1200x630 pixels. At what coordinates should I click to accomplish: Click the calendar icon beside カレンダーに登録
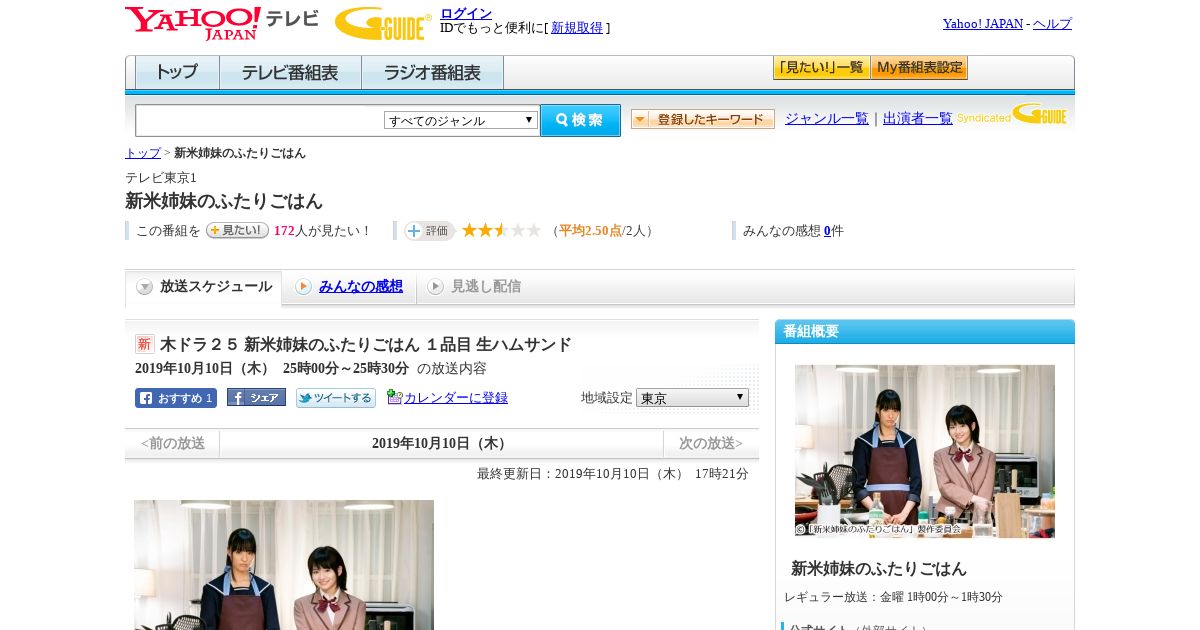394,397
